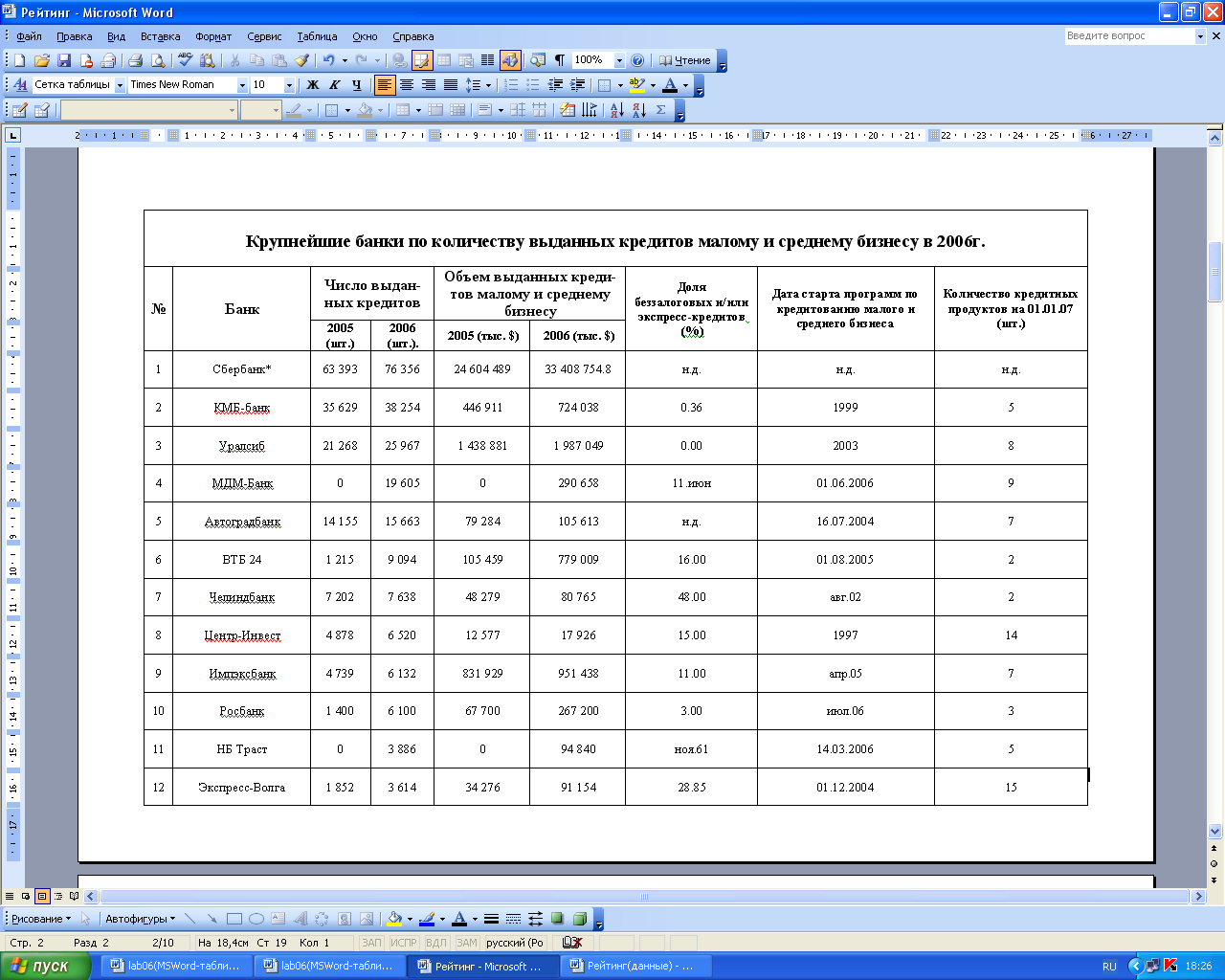Select the Rectangle drawing tool
Image resolution: width=1225 pixels, height=980 pixels.
tap(234, 919)
